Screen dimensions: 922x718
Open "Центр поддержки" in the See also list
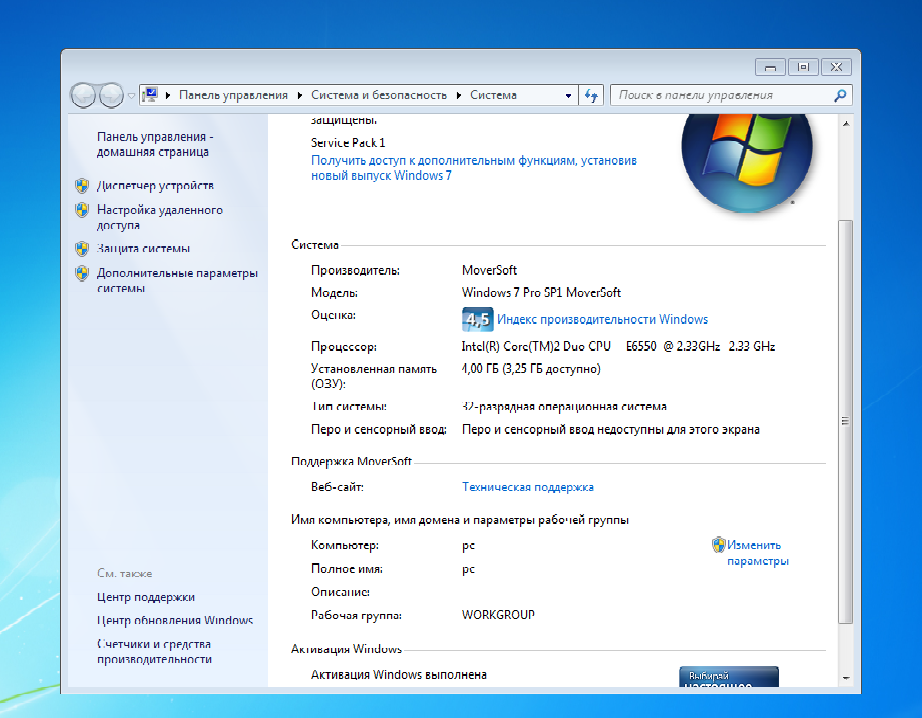(x=146, y=597)
